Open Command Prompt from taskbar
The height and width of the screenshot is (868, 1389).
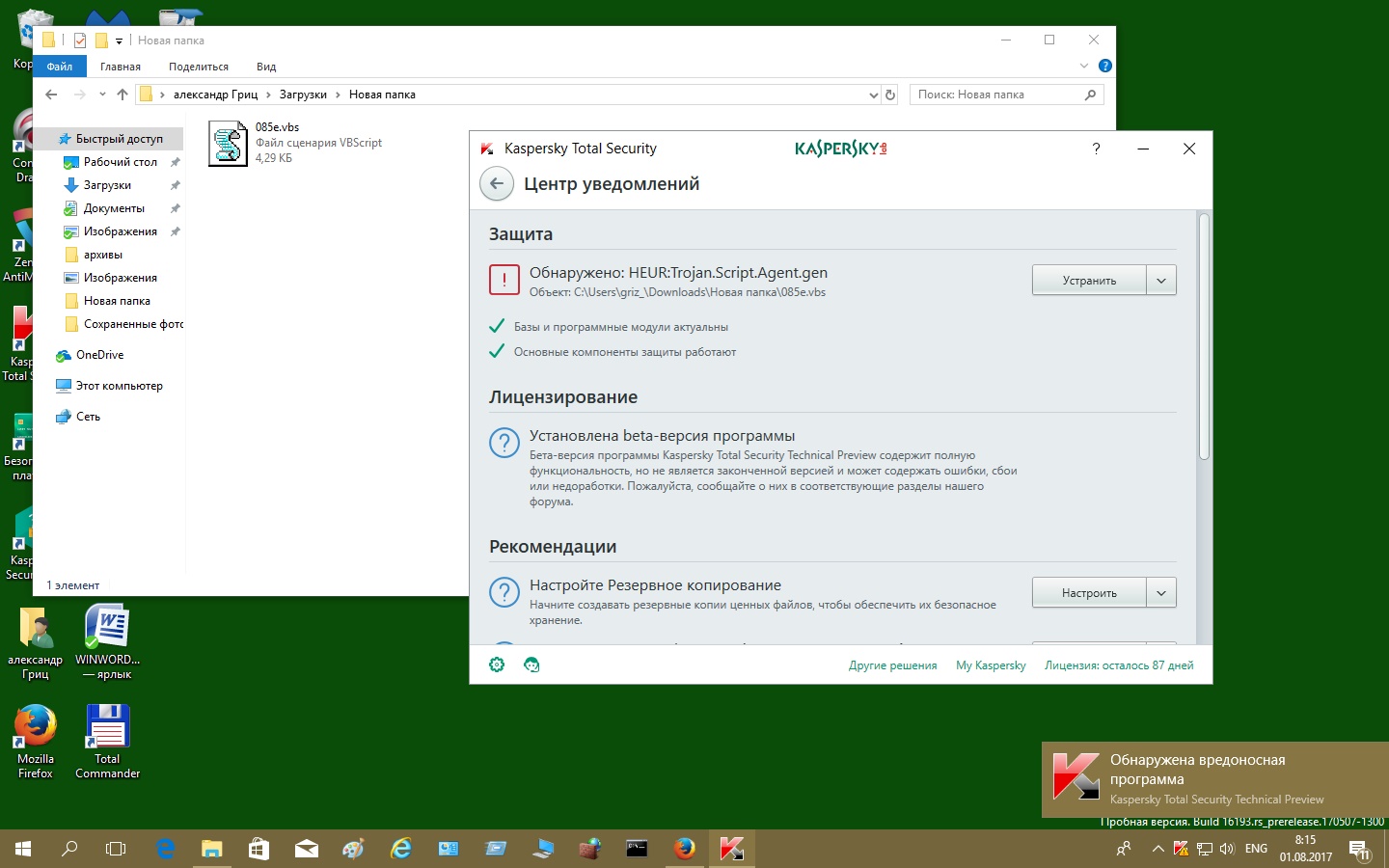pyautogui.click(x=637, y=849)
